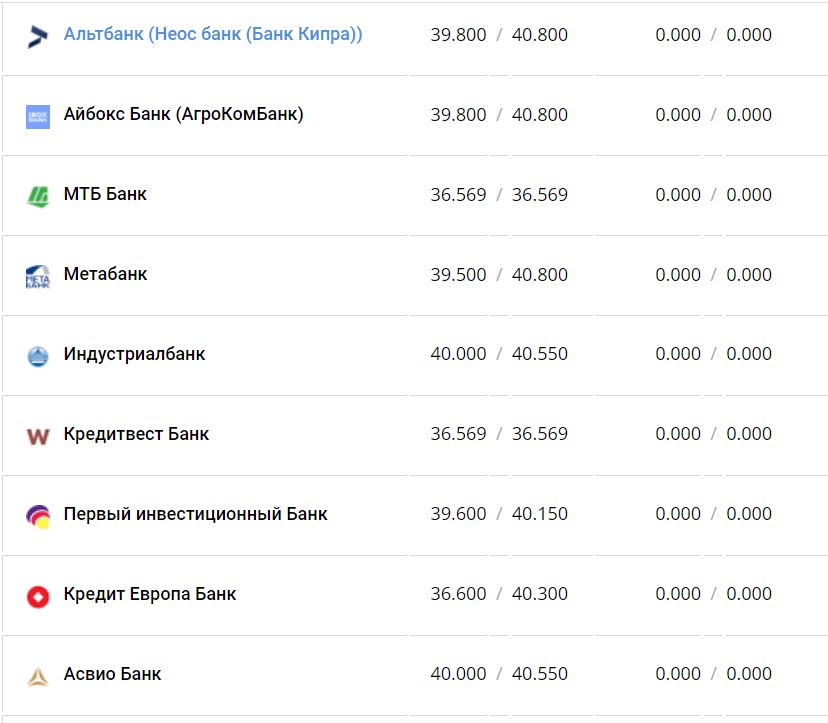Open the Альтбанк (Неос банк) link
828x723 pixels.
coord(212,35)
